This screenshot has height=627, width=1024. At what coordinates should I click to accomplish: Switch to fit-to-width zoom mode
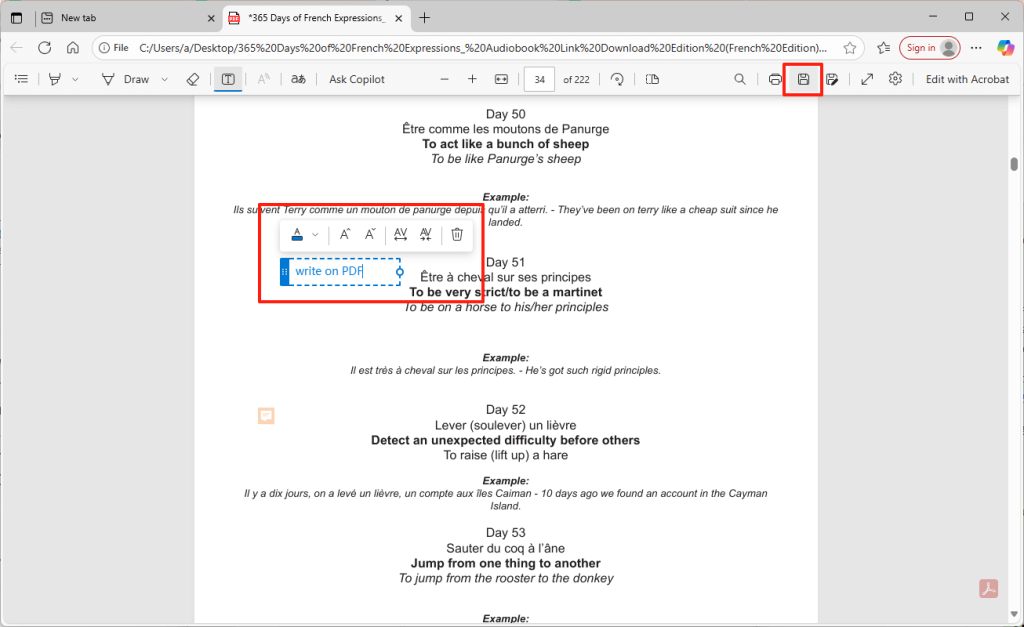[x=501, y=79]
